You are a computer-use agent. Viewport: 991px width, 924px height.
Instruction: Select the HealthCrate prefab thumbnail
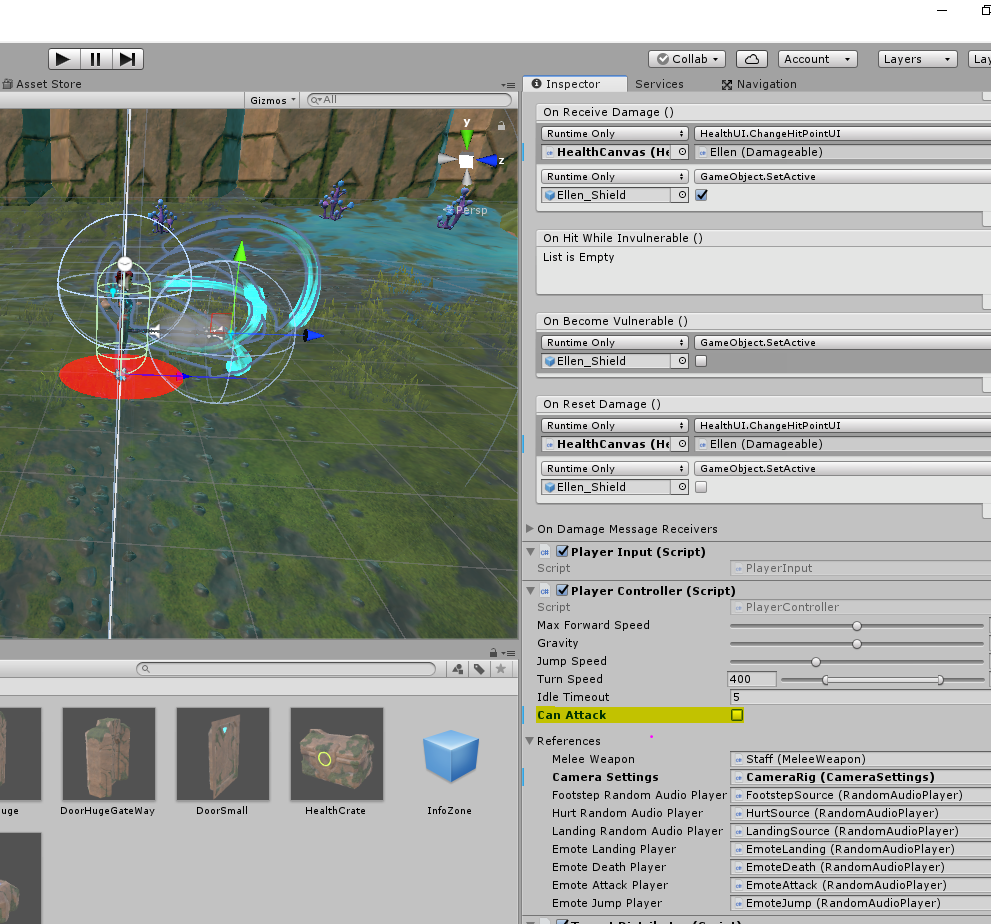point(336,754)
